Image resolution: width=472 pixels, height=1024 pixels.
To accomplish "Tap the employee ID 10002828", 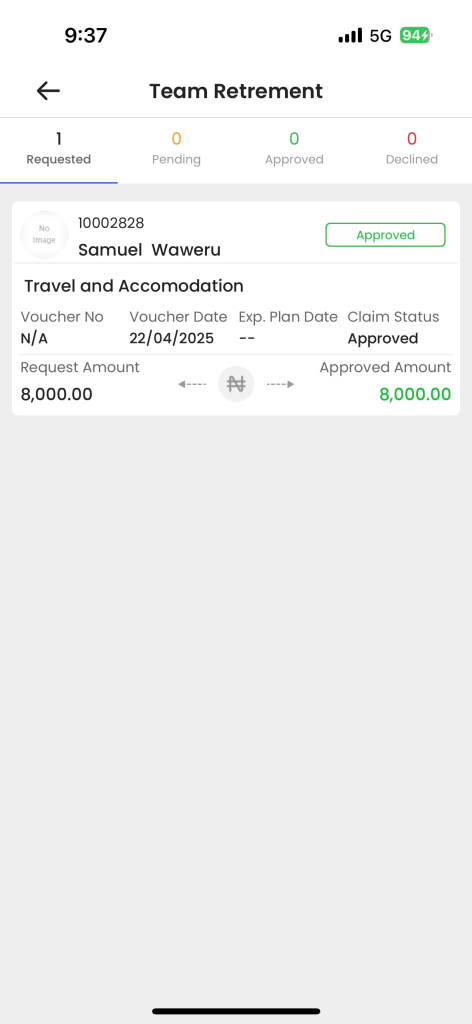I will click(x=111, y=223).
